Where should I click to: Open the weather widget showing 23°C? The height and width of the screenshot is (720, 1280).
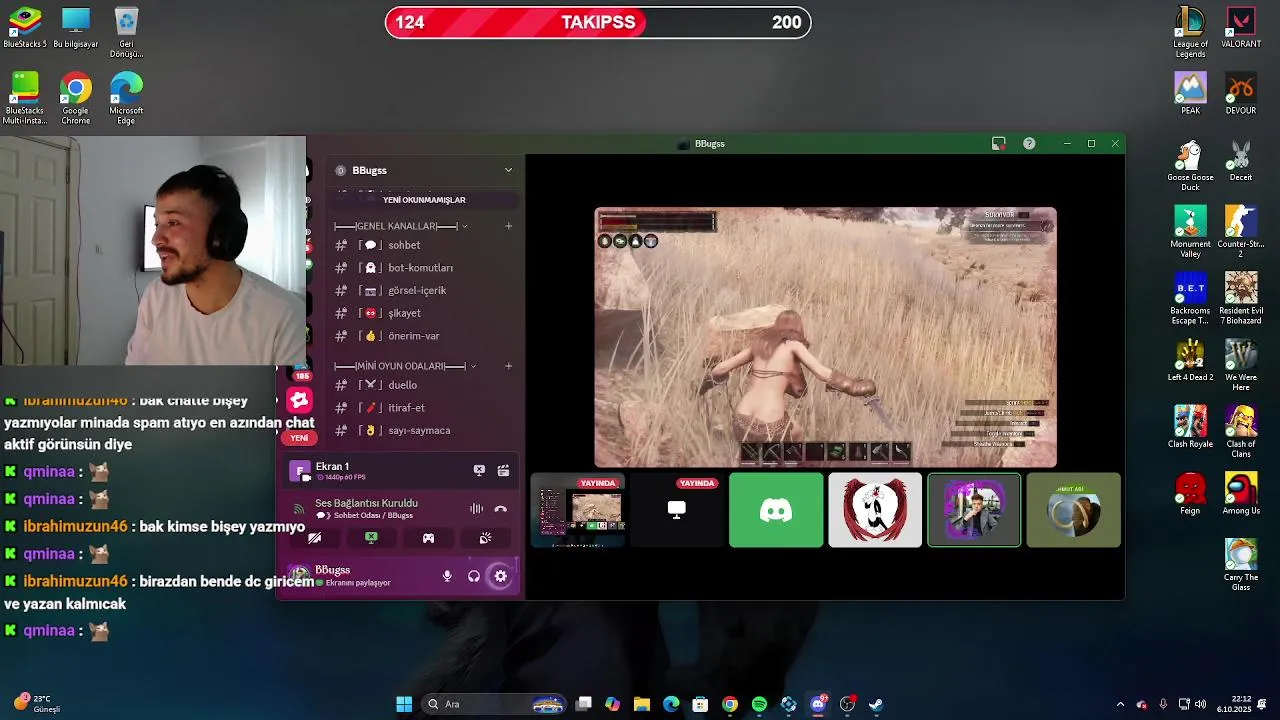coord(38,704)
